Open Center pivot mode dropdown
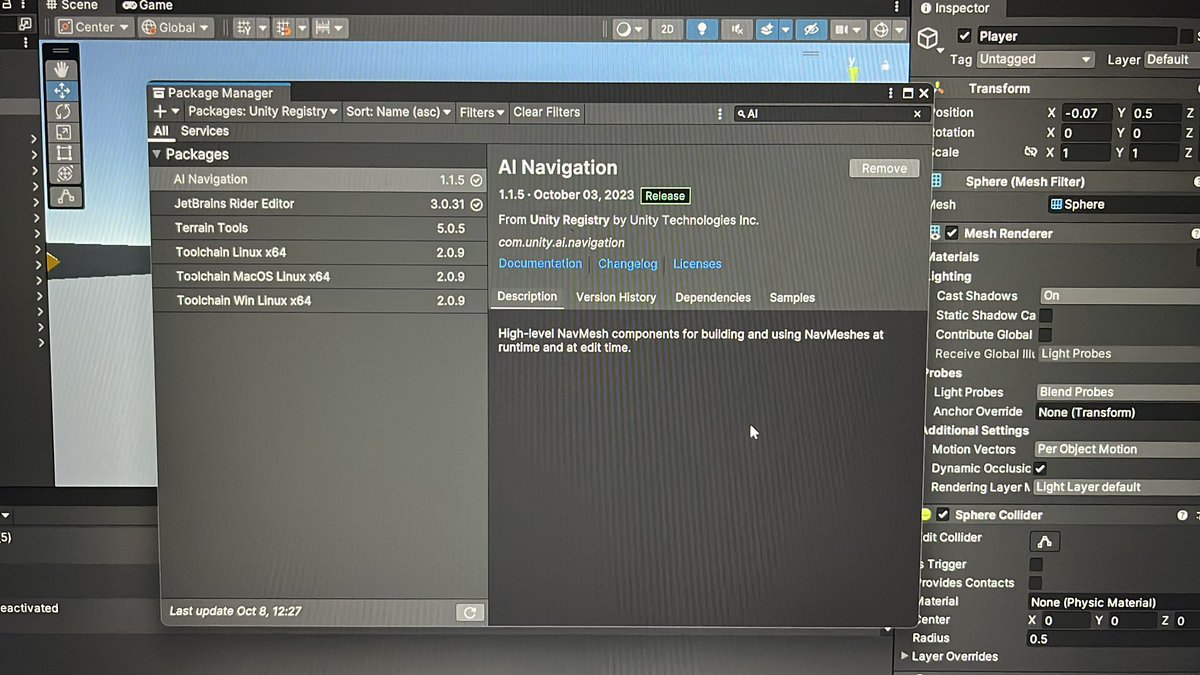The height and width of the screenshot is (675, 1200). tap(96, 27)
